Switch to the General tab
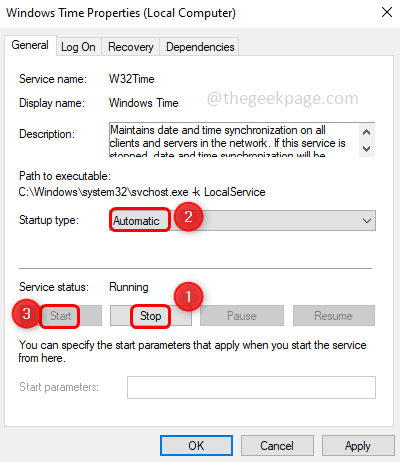The width and height of the screenshot is (400, 462). click(30, 45)
